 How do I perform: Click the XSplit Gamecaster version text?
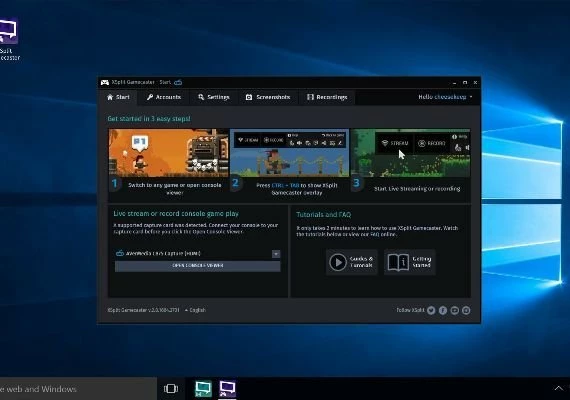click(144, 310)
